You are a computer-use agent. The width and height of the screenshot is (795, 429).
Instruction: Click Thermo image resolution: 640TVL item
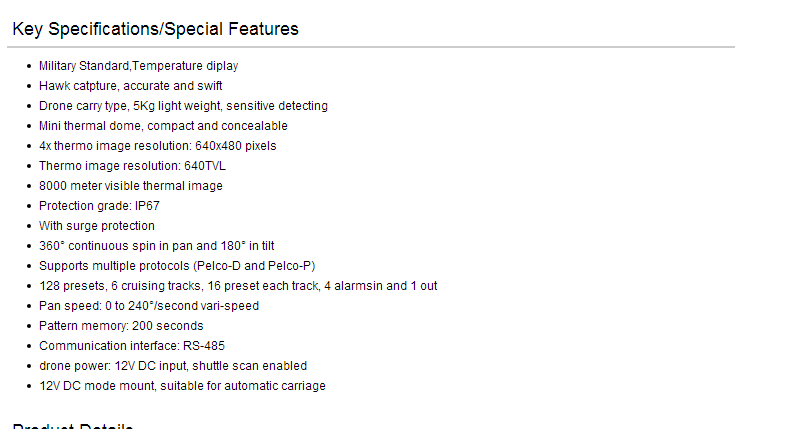pos(132,166)
